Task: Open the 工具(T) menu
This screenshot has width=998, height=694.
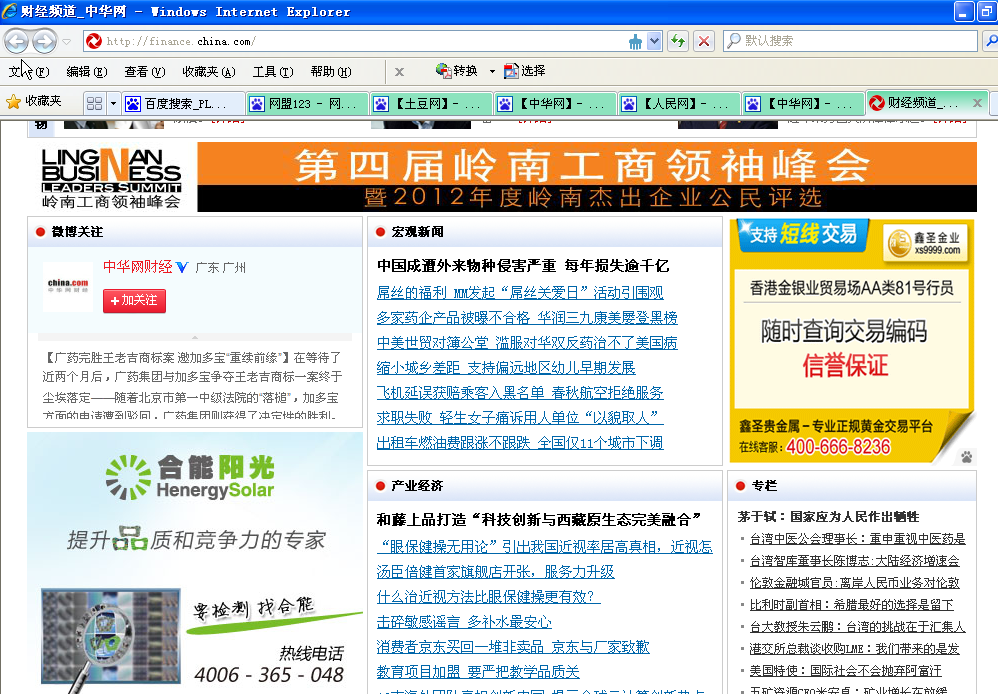Action: [x=272, y=72]
